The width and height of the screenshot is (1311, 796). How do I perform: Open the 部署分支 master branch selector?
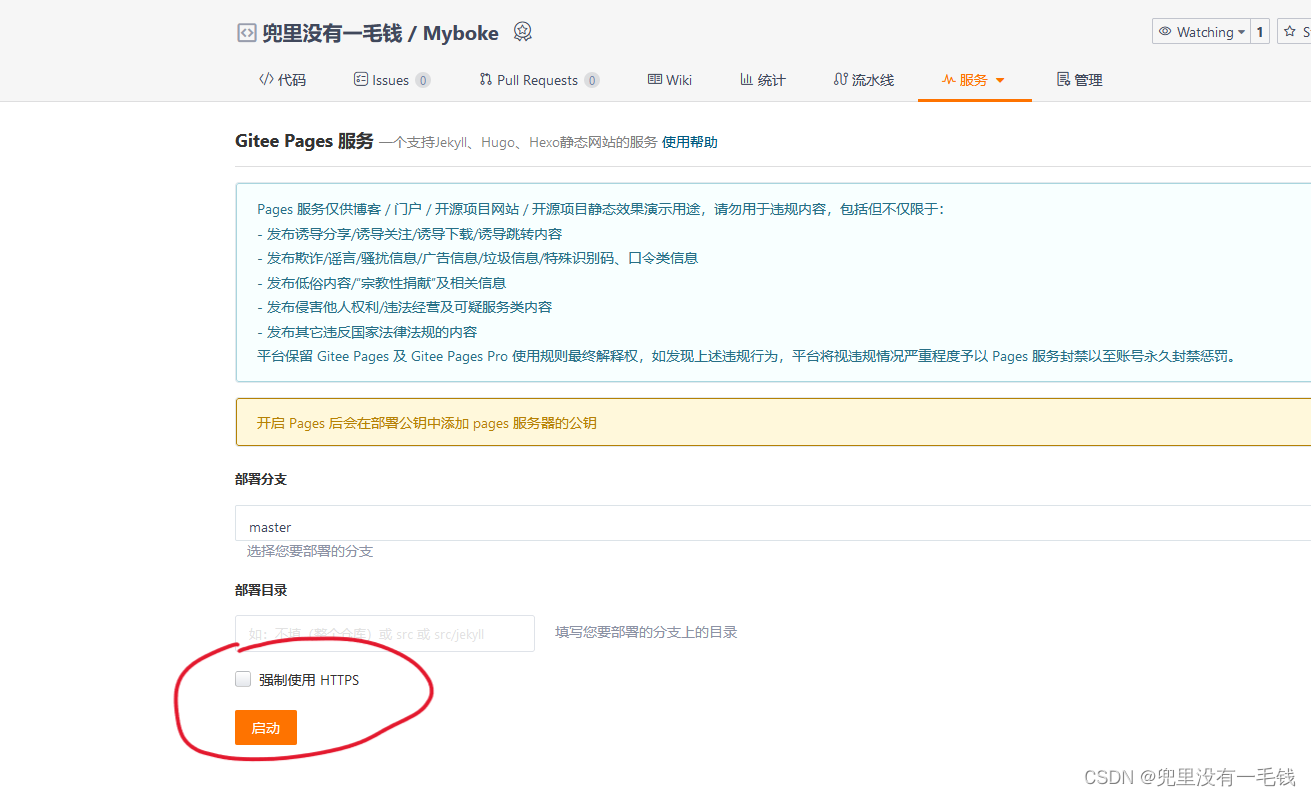point(773,523)
